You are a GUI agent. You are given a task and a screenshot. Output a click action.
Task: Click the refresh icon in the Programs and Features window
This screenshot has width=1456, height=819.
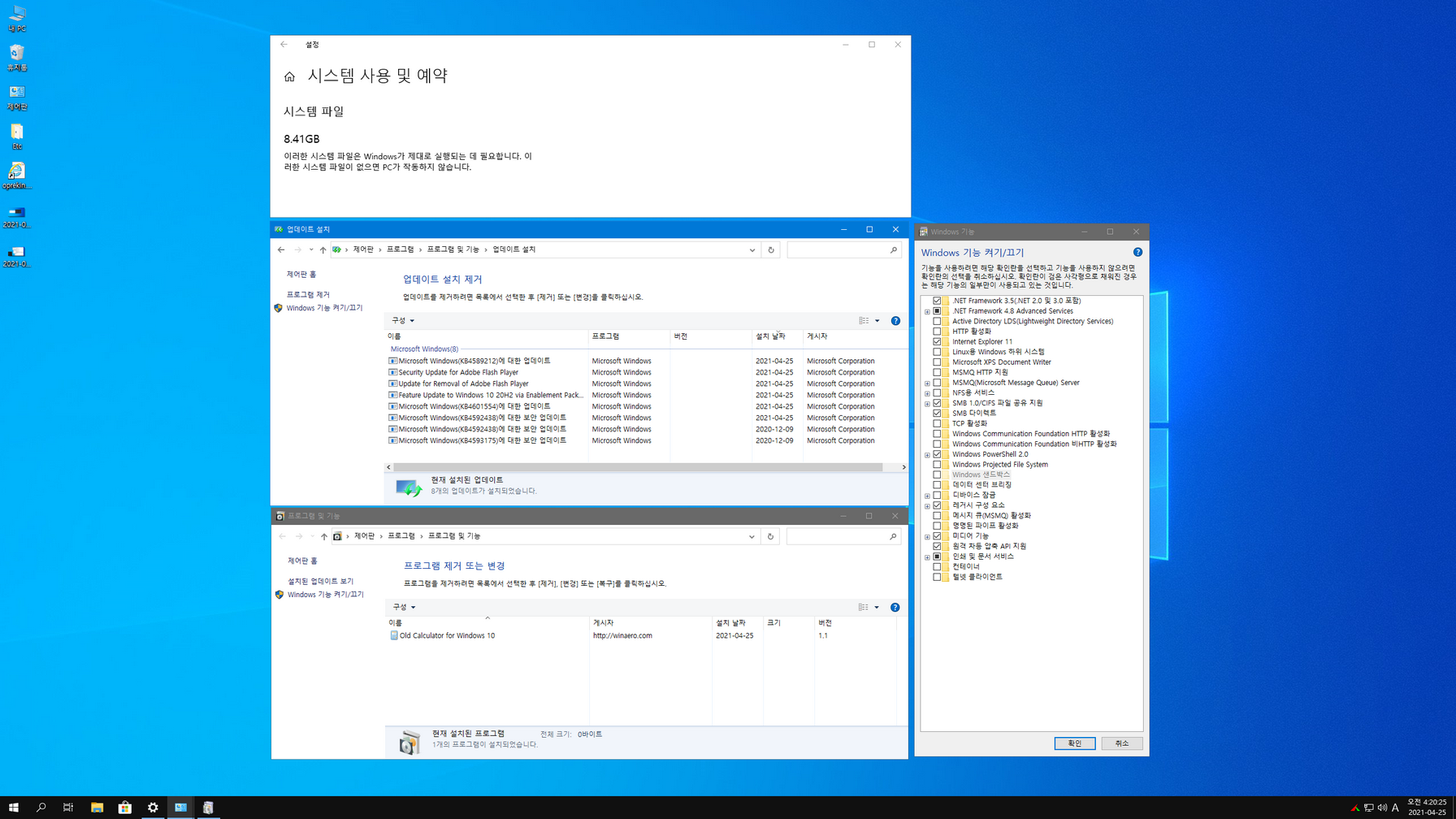pyautogui.click(x=770, y=536)
